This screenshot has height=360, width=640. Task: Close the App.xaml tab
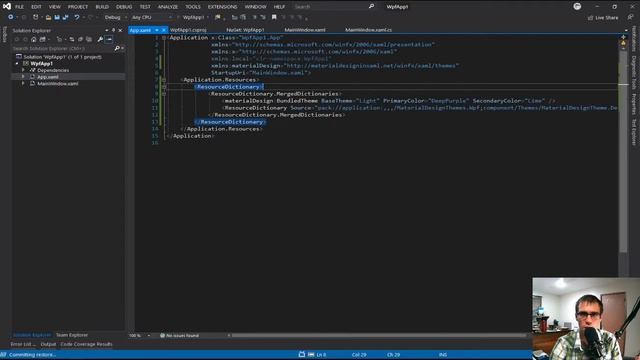pos(164,30)
